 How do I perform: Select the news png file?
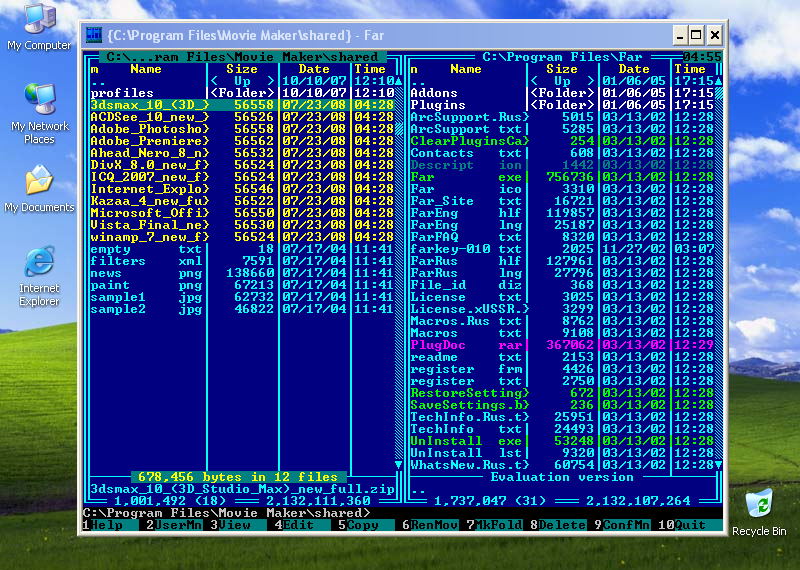pyautogui.click(x=242, y=273)
